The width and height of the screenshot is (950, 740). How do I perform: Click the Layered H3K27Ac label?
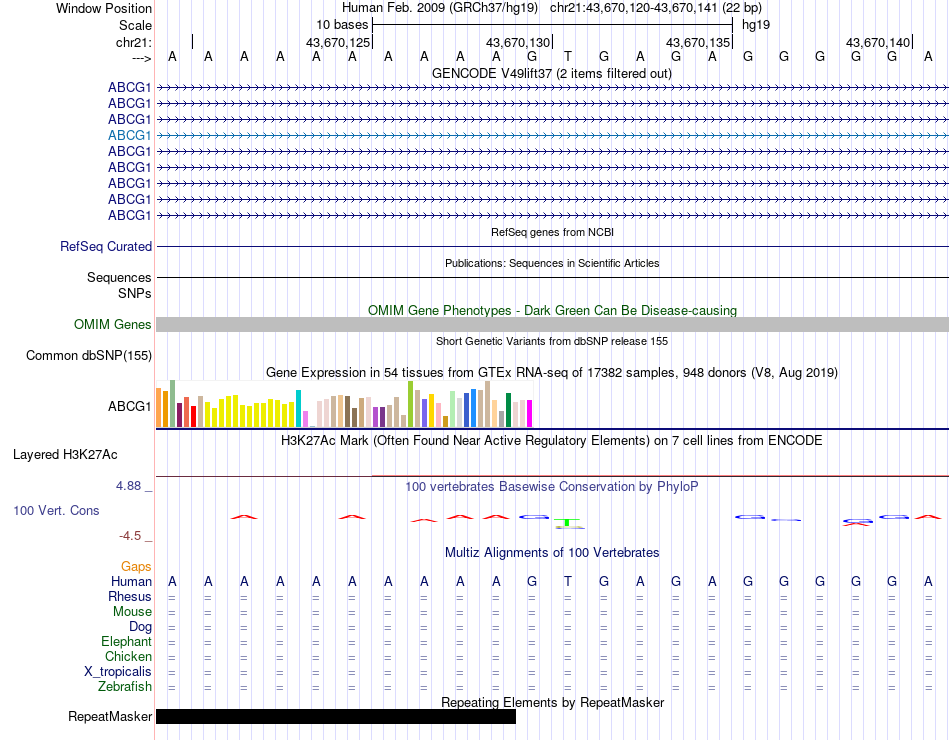click(x=65, y=455)
